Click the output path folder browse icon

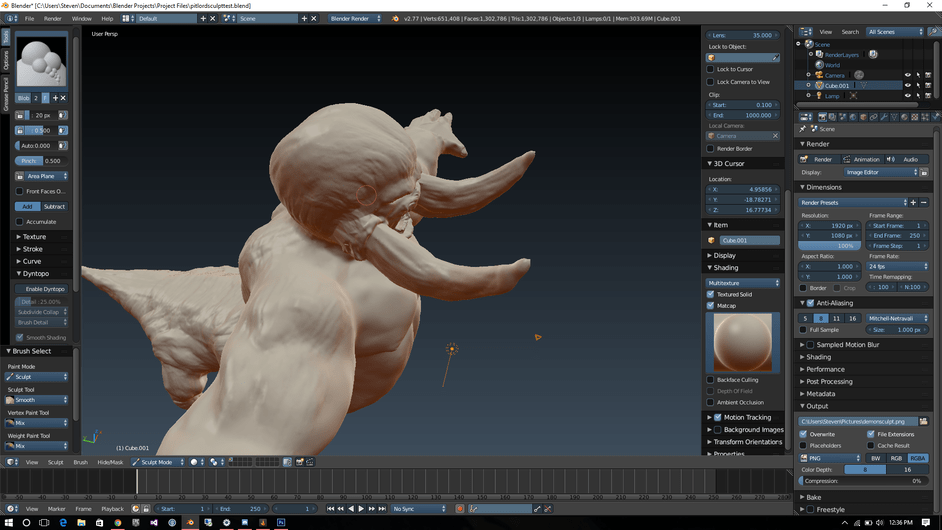[923, 421]
